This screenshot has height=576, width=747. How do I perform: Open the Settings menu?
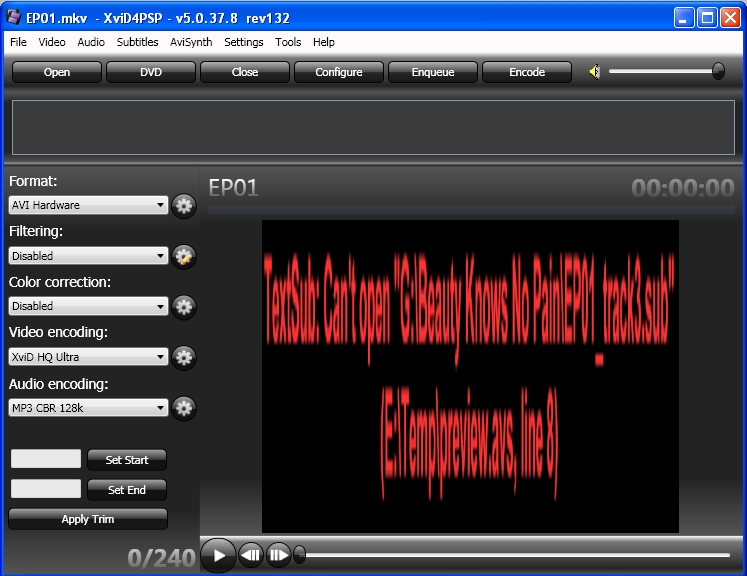tap(243, 42)
